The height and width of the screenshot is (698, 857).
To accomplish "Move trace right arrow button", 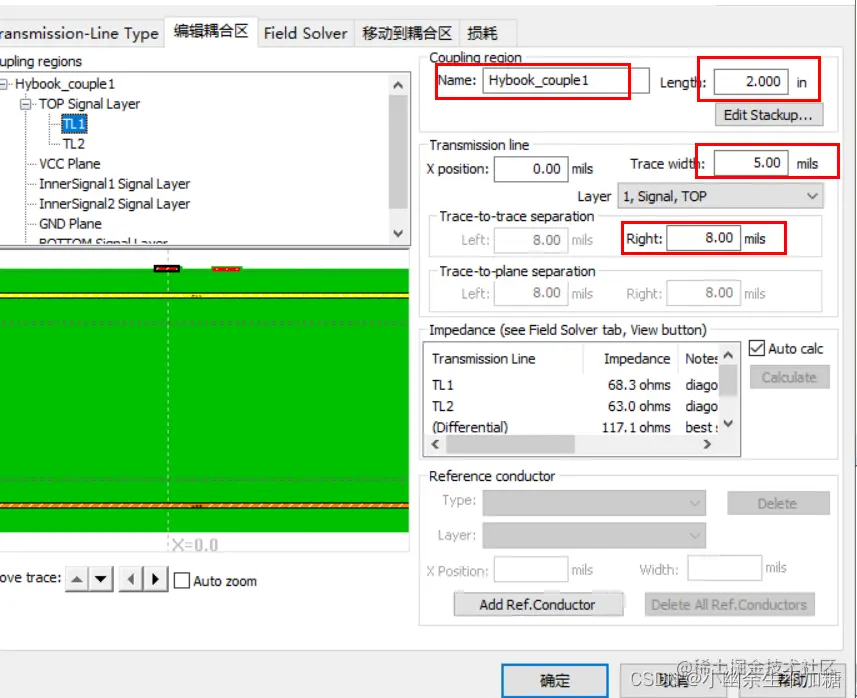I will click(x=156, y=579).
